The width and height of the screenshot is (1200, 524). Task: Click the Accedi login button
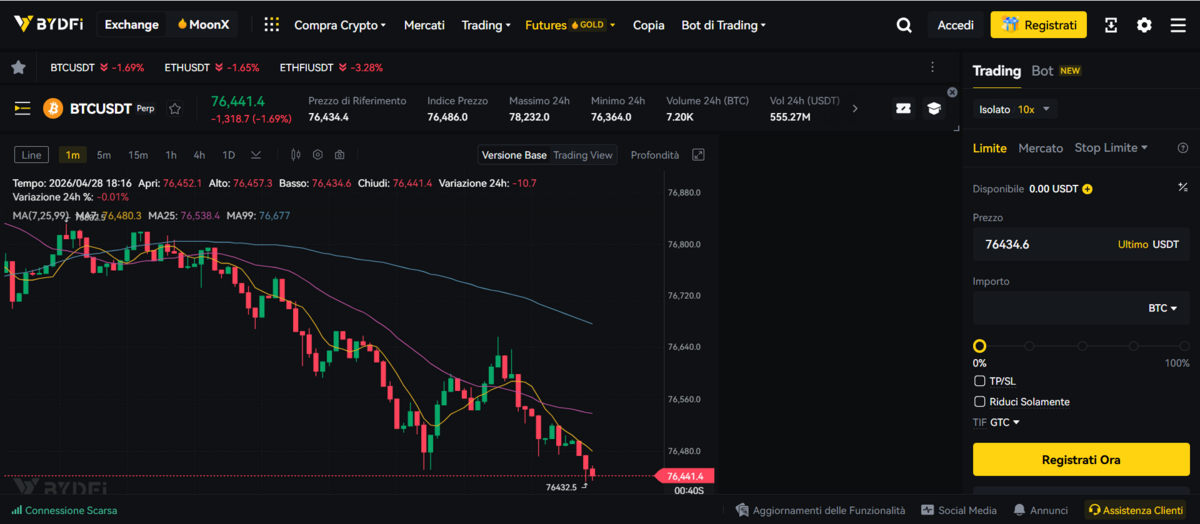click(955, 25)
